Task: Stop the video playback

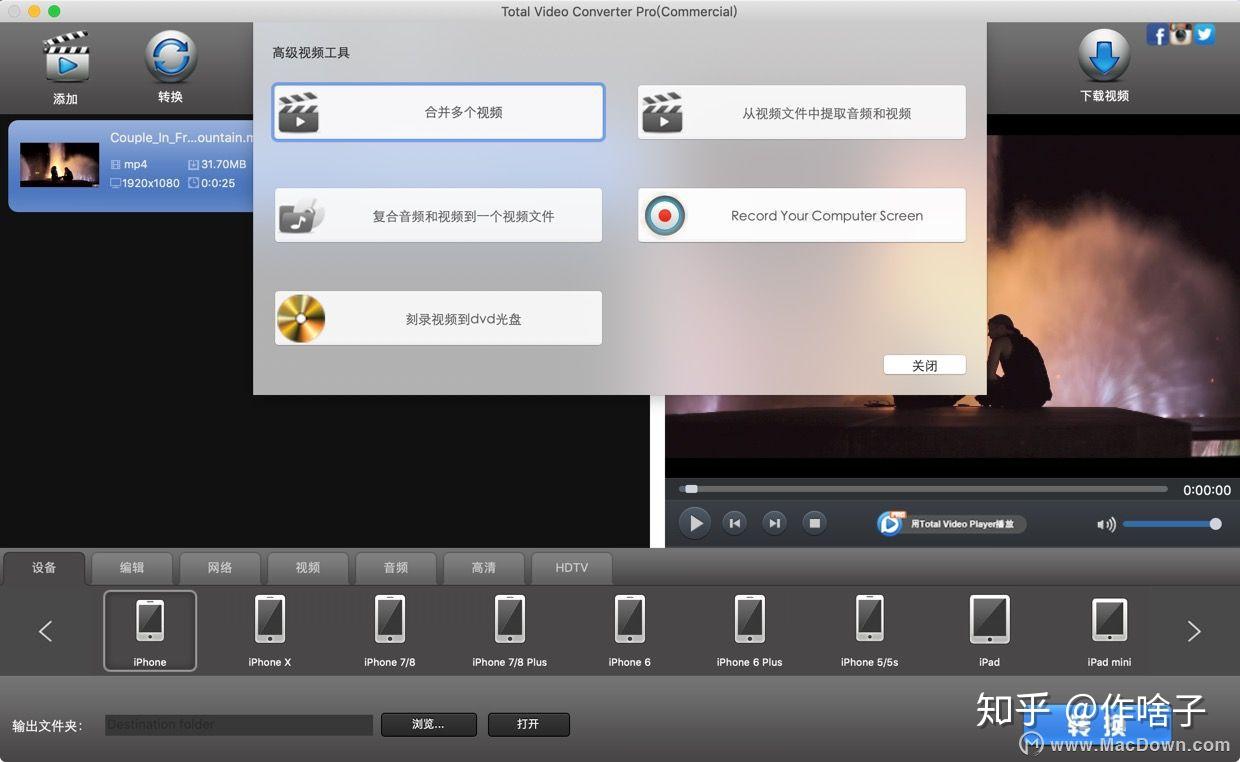Action: [815, 522]
